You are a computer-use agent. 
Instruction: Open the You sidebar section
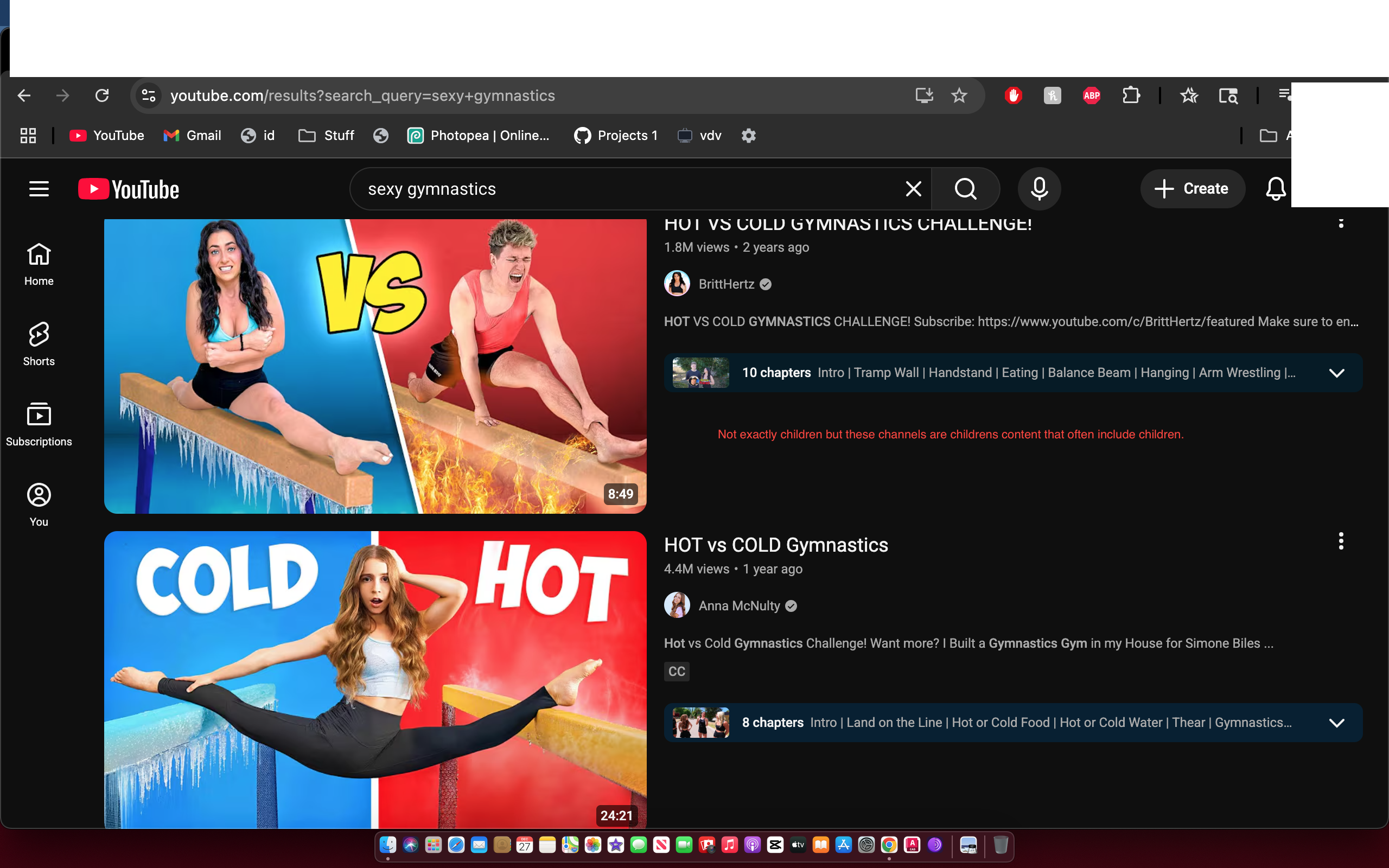coord(39,505)
